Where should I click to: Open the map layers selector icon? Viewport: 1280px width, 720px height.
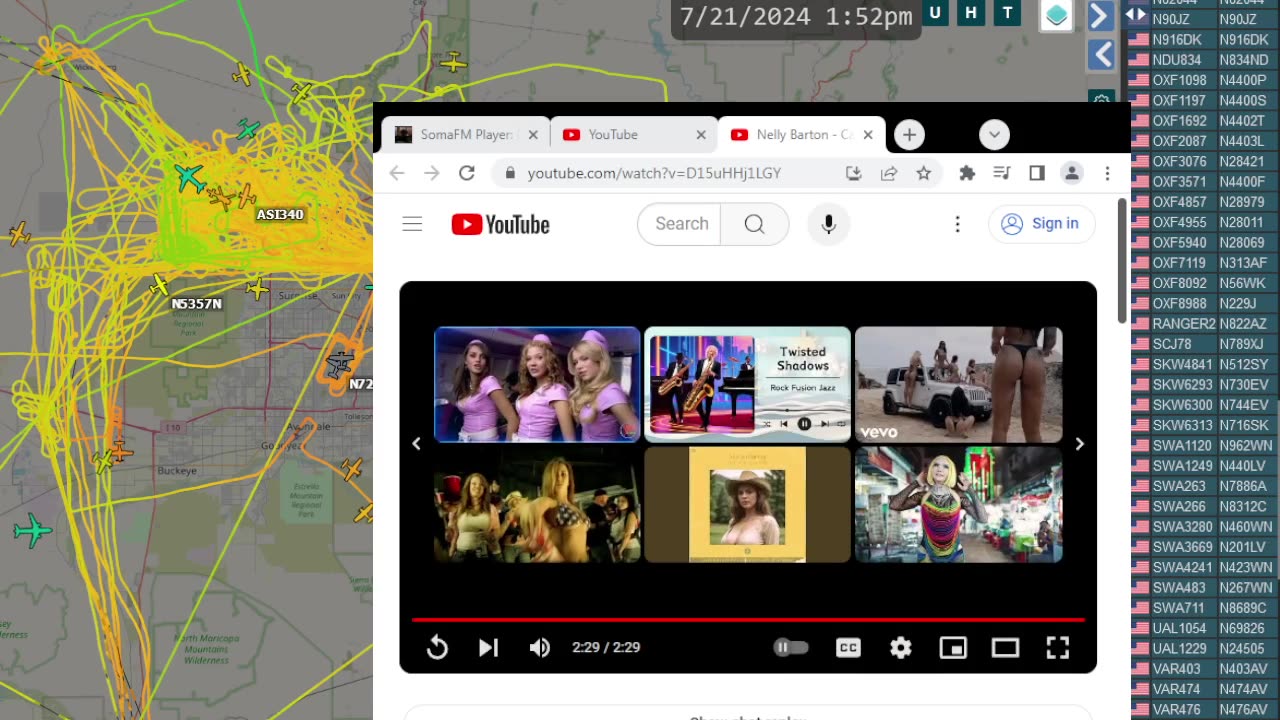pyautogui.click(x=1057, y=15)
